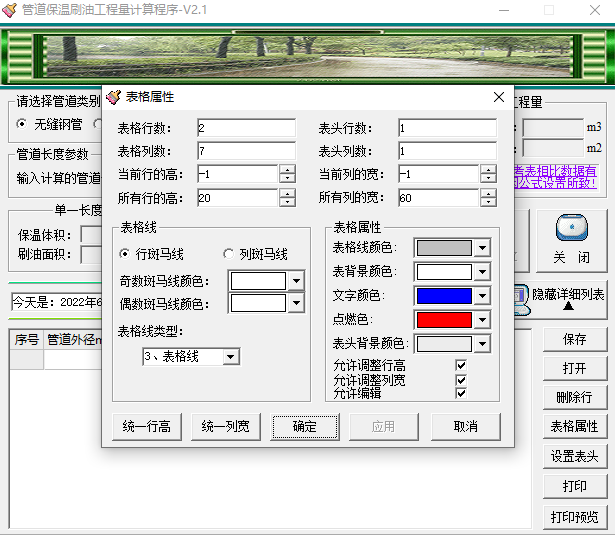Close the 表格属性 dialog with the X
Screen dimensions: 615x535
pyautogui.click(x=499, y=97)
